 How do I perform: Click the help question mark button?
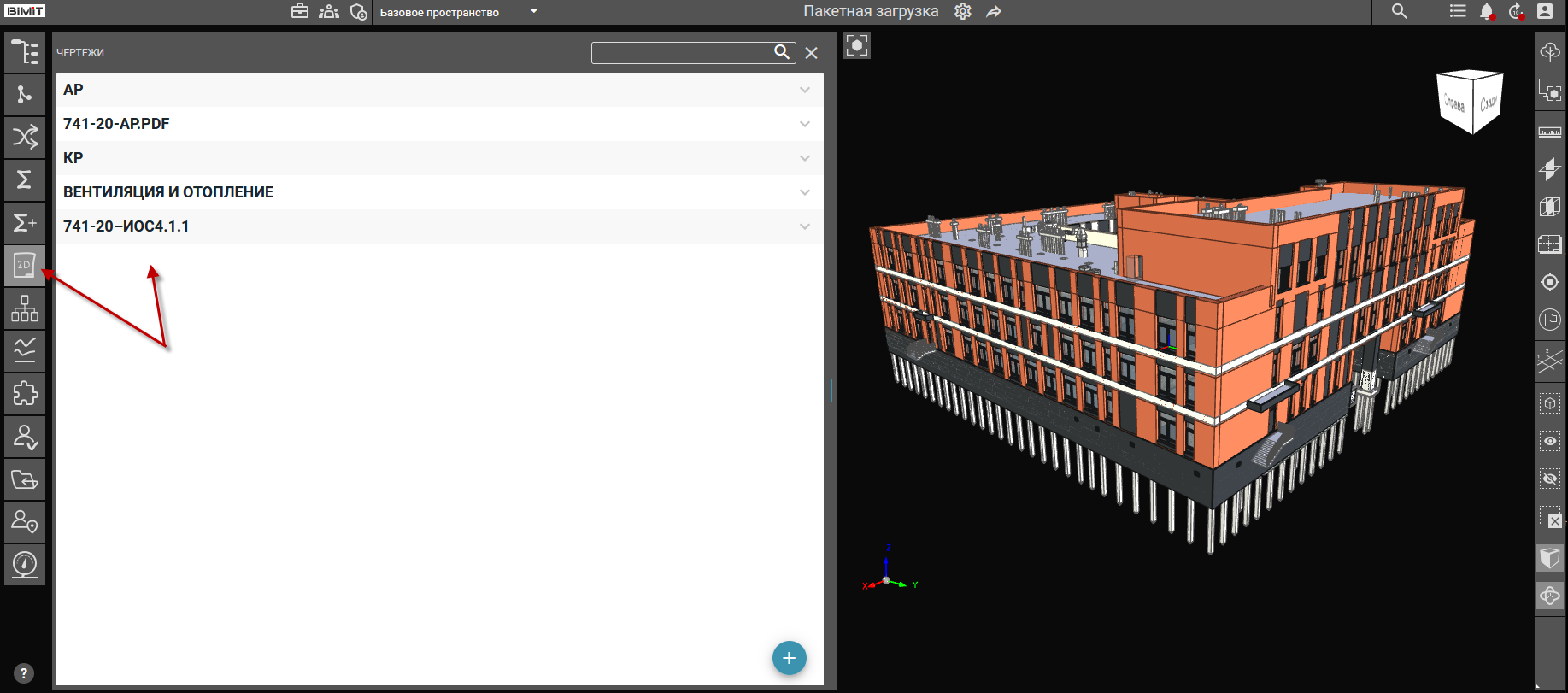tap(24, 673)
